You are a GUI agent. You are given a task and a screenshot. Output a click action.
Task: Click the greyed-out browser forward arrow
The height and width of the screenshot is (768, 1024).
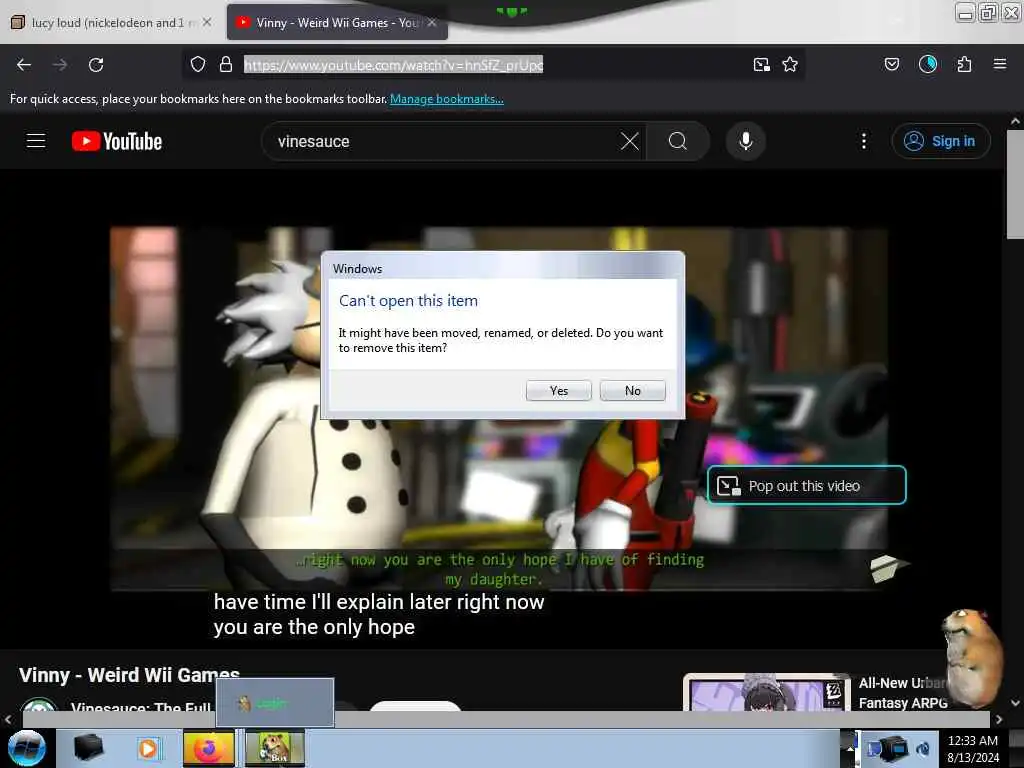point(59,65)
